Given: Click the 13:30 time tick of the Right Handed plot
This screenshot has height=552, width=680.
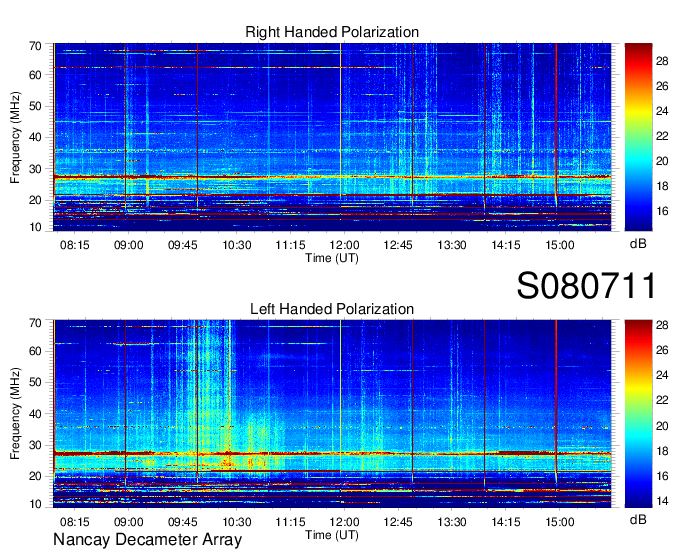Looking at the screenshot, I should click(x=452, y=245).
